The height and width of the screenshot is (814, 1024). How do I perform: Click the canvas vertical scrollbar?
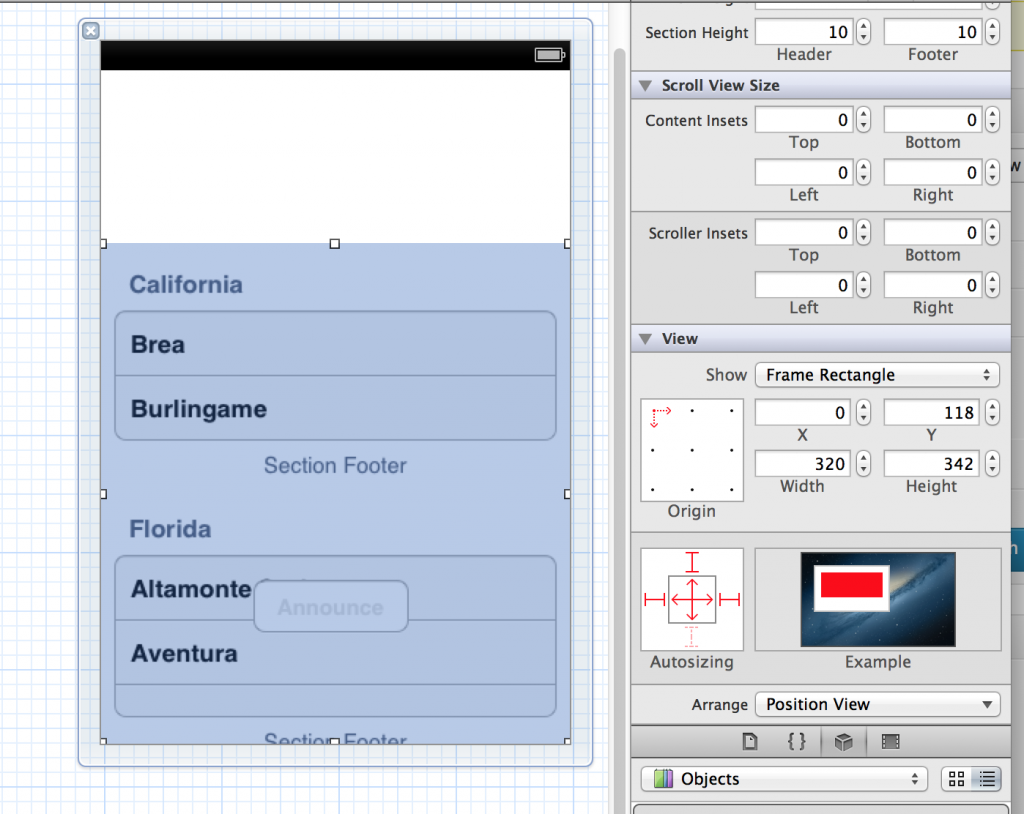[620, 431]
